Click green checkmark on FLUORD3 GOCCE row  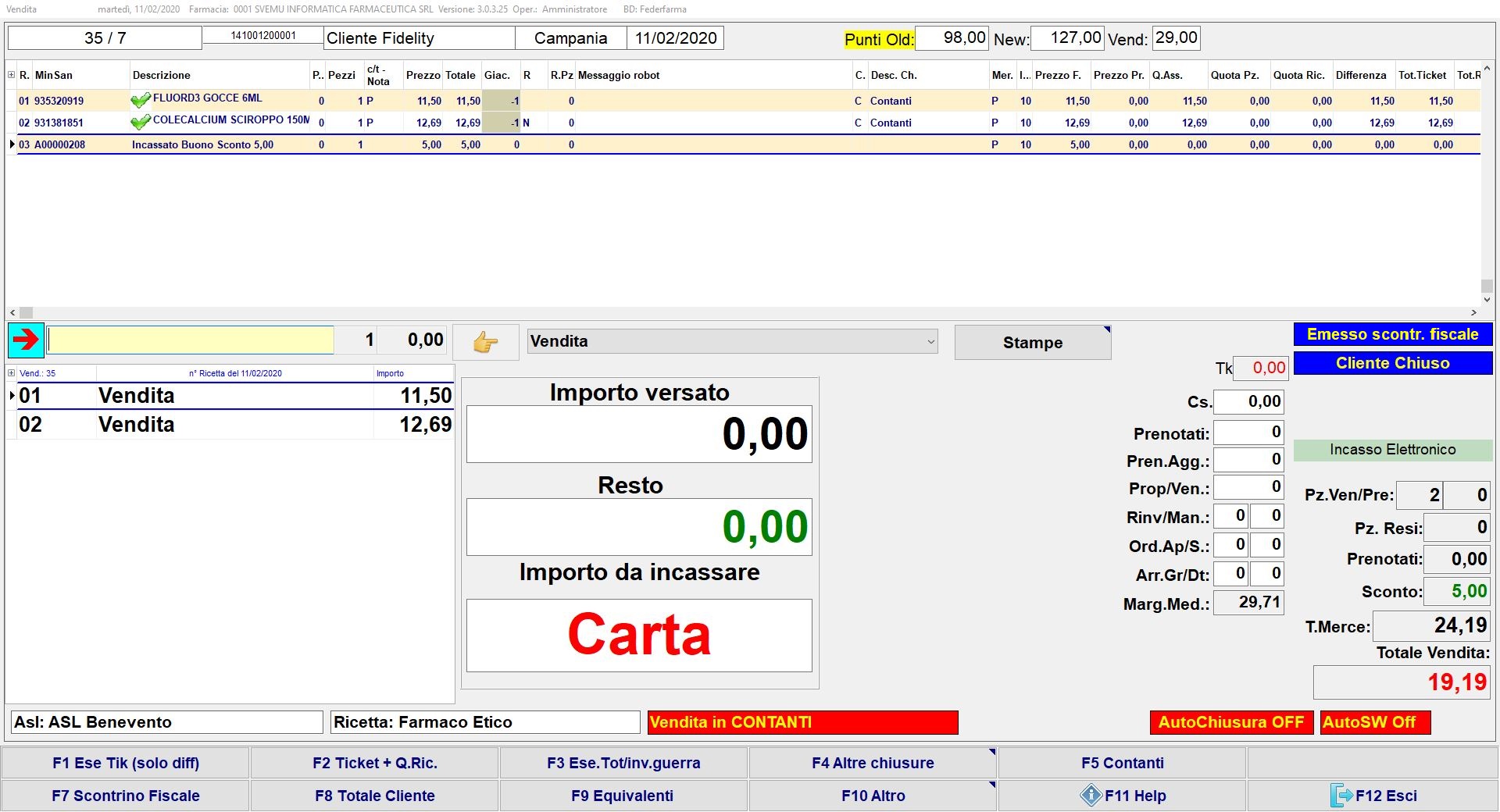coord(141,100)
